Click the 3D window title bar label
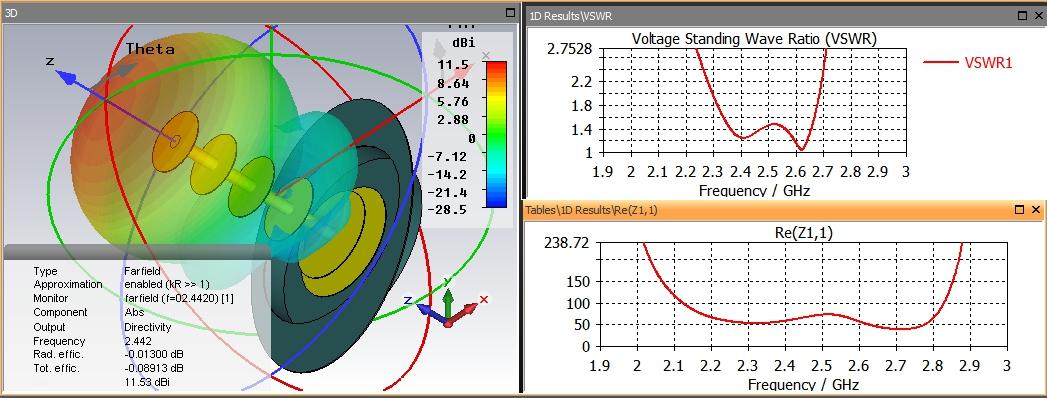 (11, 13)
